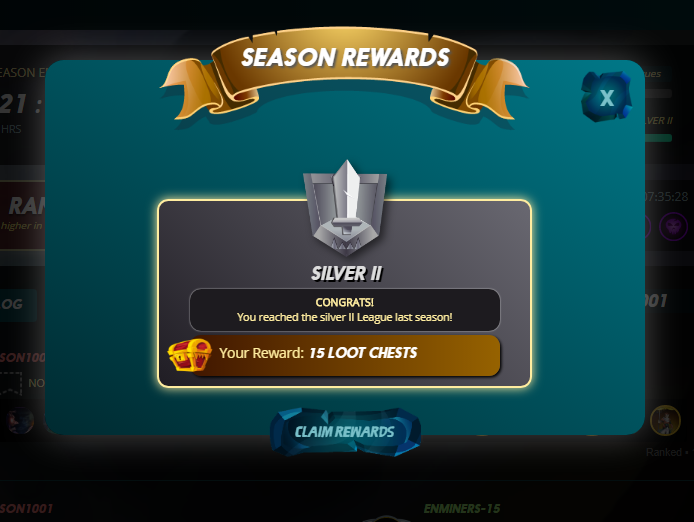Viewport: 694px width, 522px height.
Task: Click the golden loot chest icon
Action: point(189,355)
